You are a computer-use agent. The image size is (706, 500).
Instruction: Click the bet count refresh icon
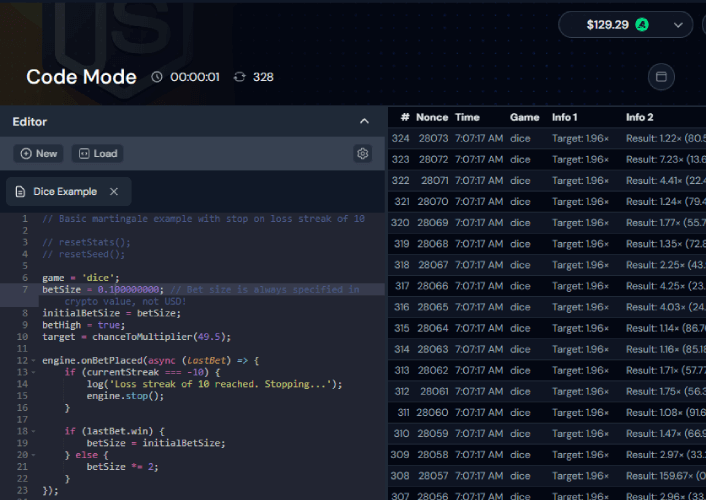coord(240,77)
